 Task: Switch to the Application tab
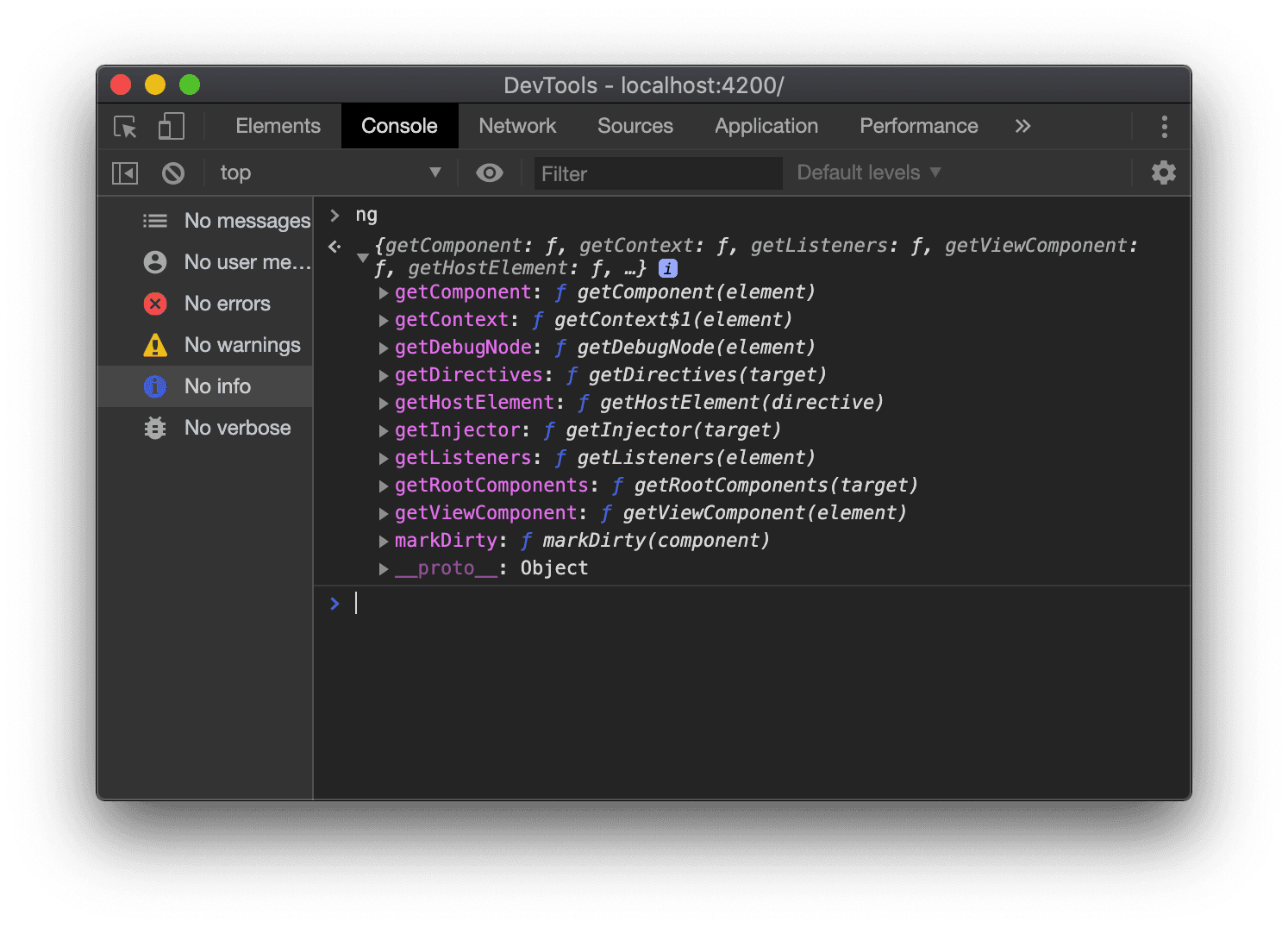click(766, 126)
